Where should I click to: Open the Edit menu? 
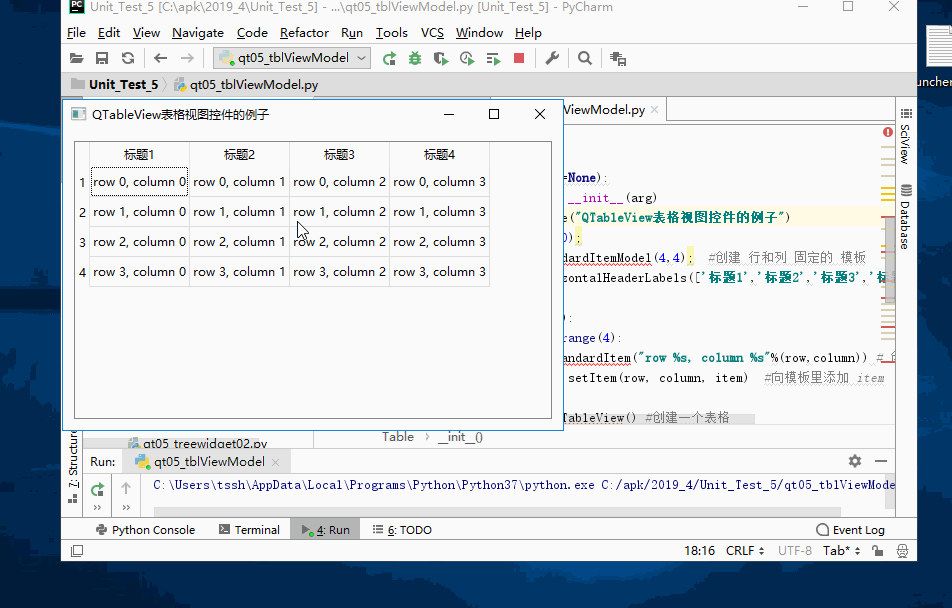(x=109, y=33)
